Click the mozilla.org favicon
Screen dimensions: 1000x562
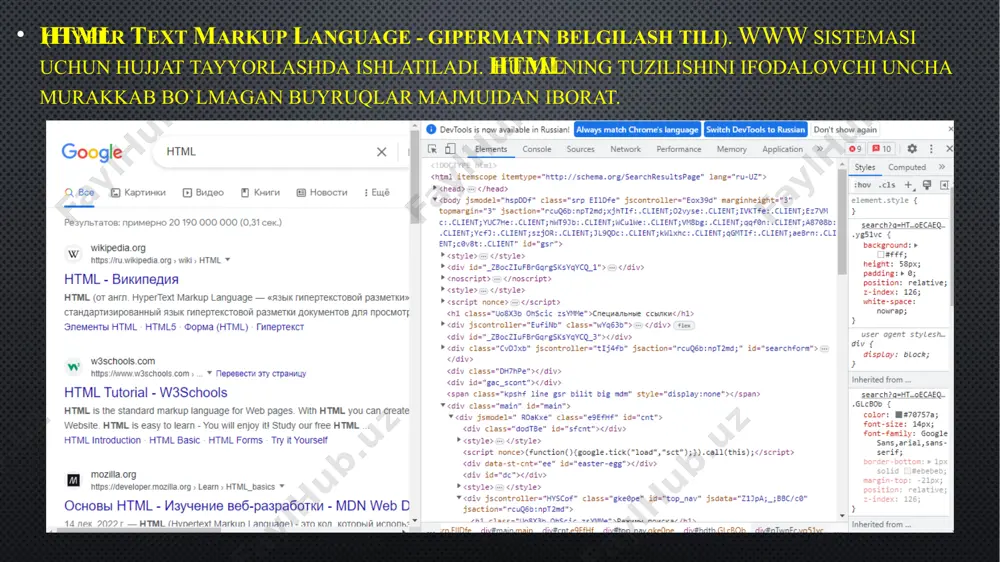[x=73, y=480]
